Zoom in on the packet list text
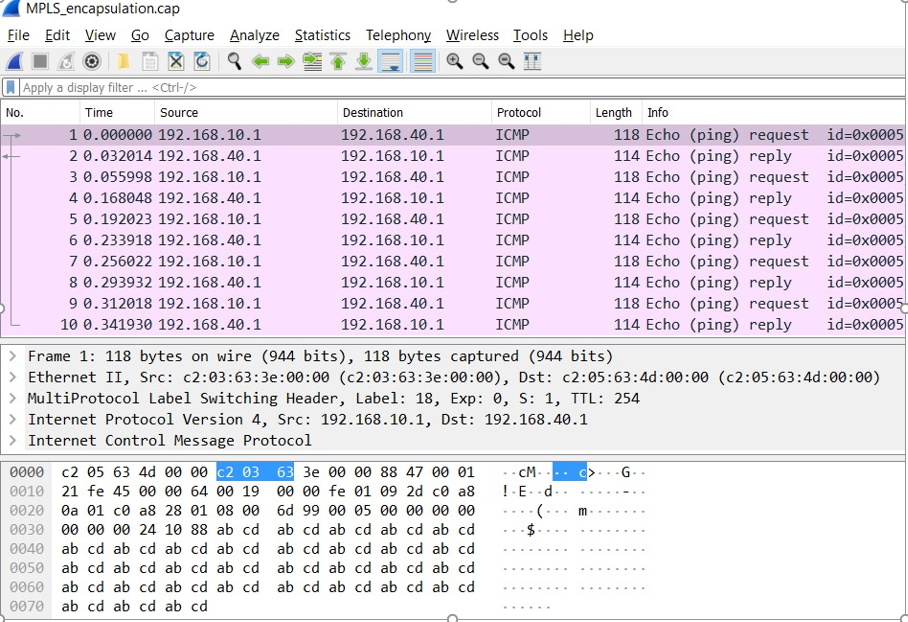Viewport: 908px width, 622px height. point(452,61)
